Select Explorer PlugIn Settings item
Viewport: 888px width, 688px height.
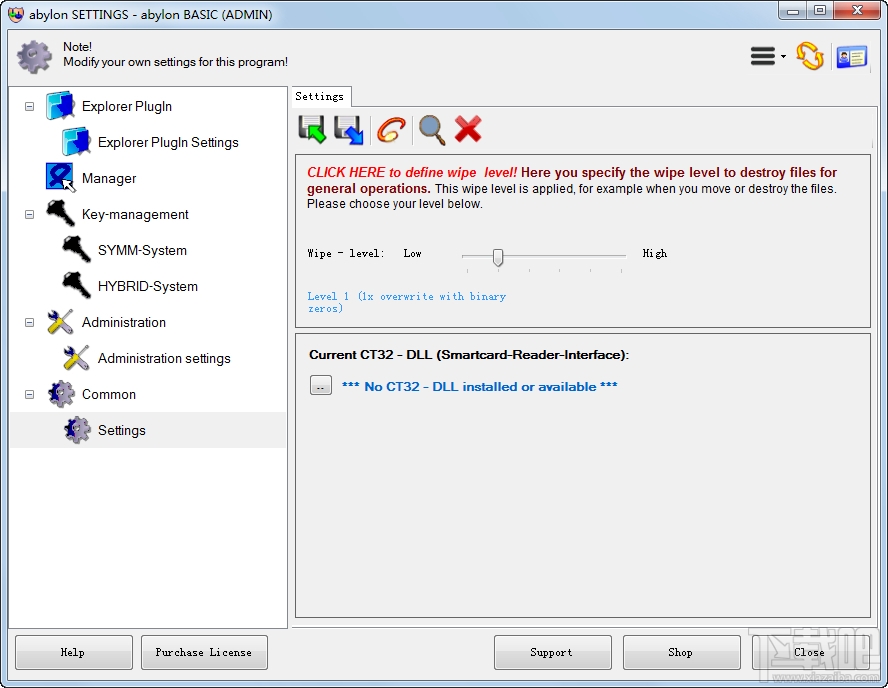point(168,142)
